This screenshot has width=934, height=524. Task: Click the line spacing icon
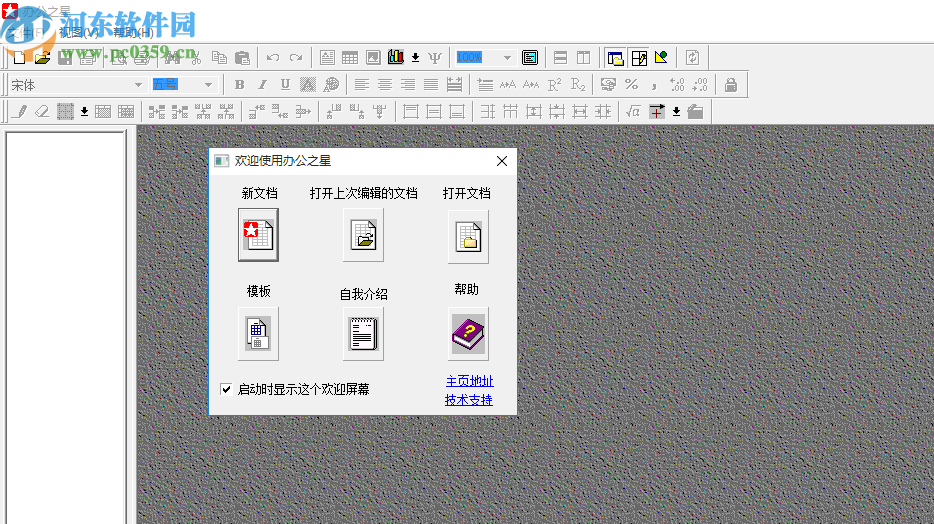pyautogui.click(x=485, y=85)
